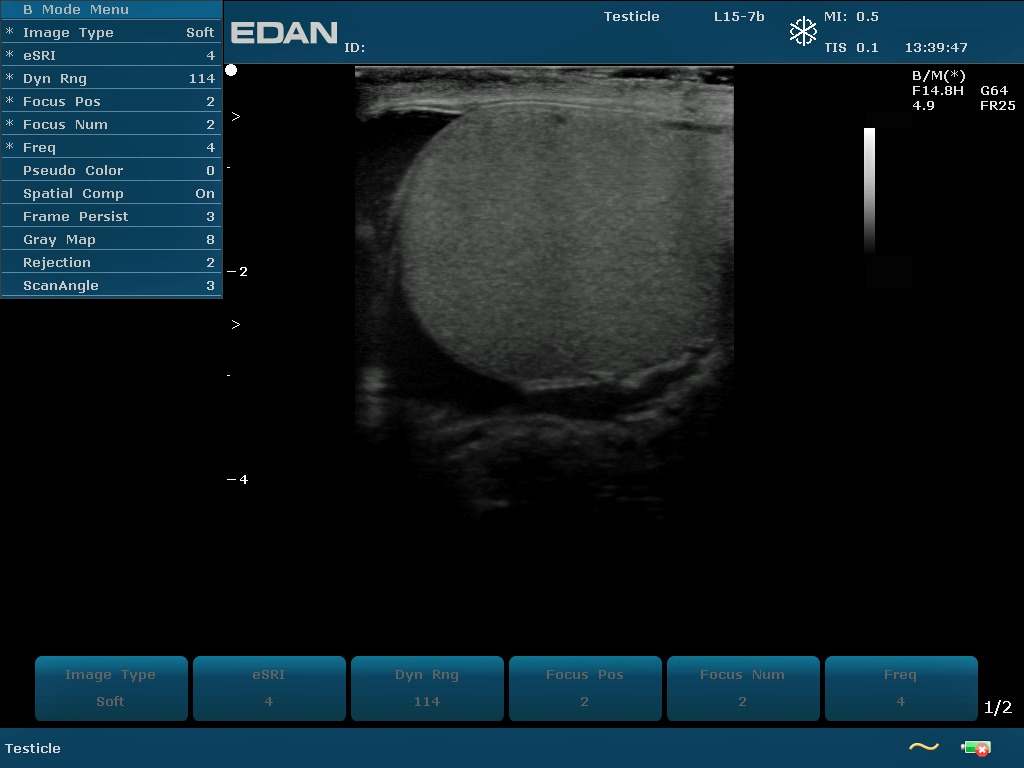This screenshot has height=768, width=1024.
Task: Click the 1/2 page indicator
Action: tap(997, 708)
